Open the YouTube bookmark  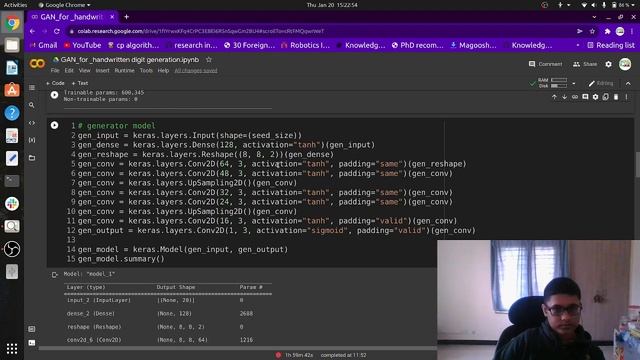(x=82, y=45)
